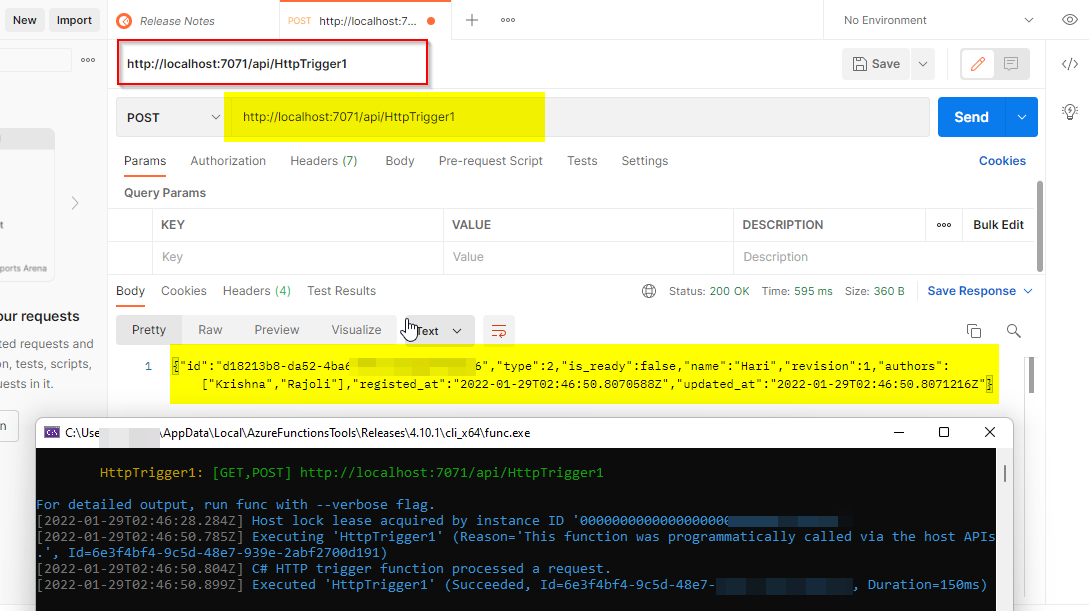Open the request Body tab

coord(399,160)
